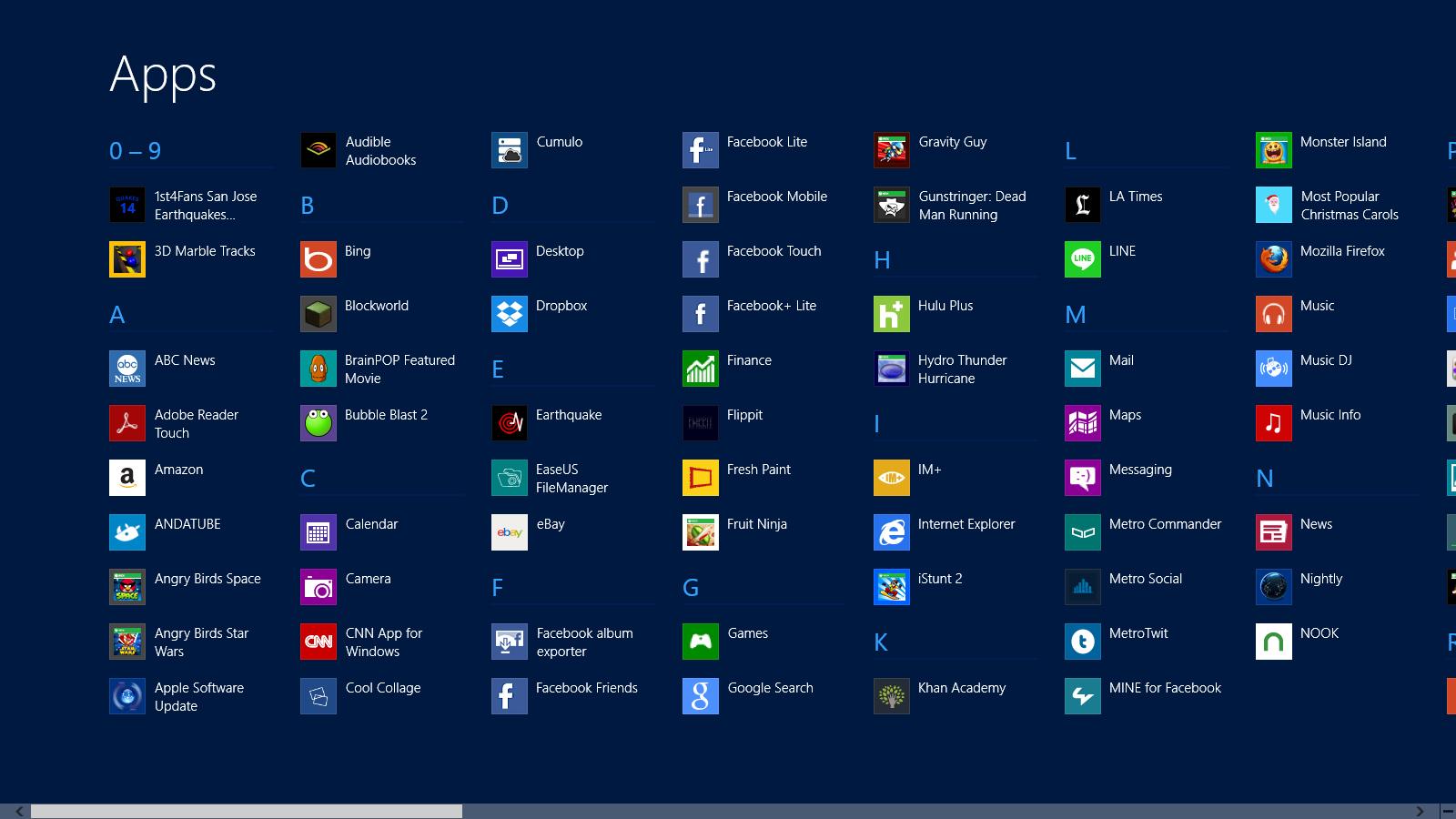Select the letter A group header
This screenshot has height=819, width=1456.
(x=117, y=315)
